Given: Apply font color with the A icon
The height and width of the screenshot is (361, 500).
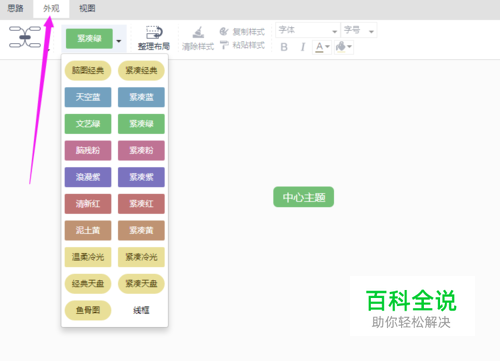Looking at the screenshot, I should pyautogui.click(x=319, y=47).
